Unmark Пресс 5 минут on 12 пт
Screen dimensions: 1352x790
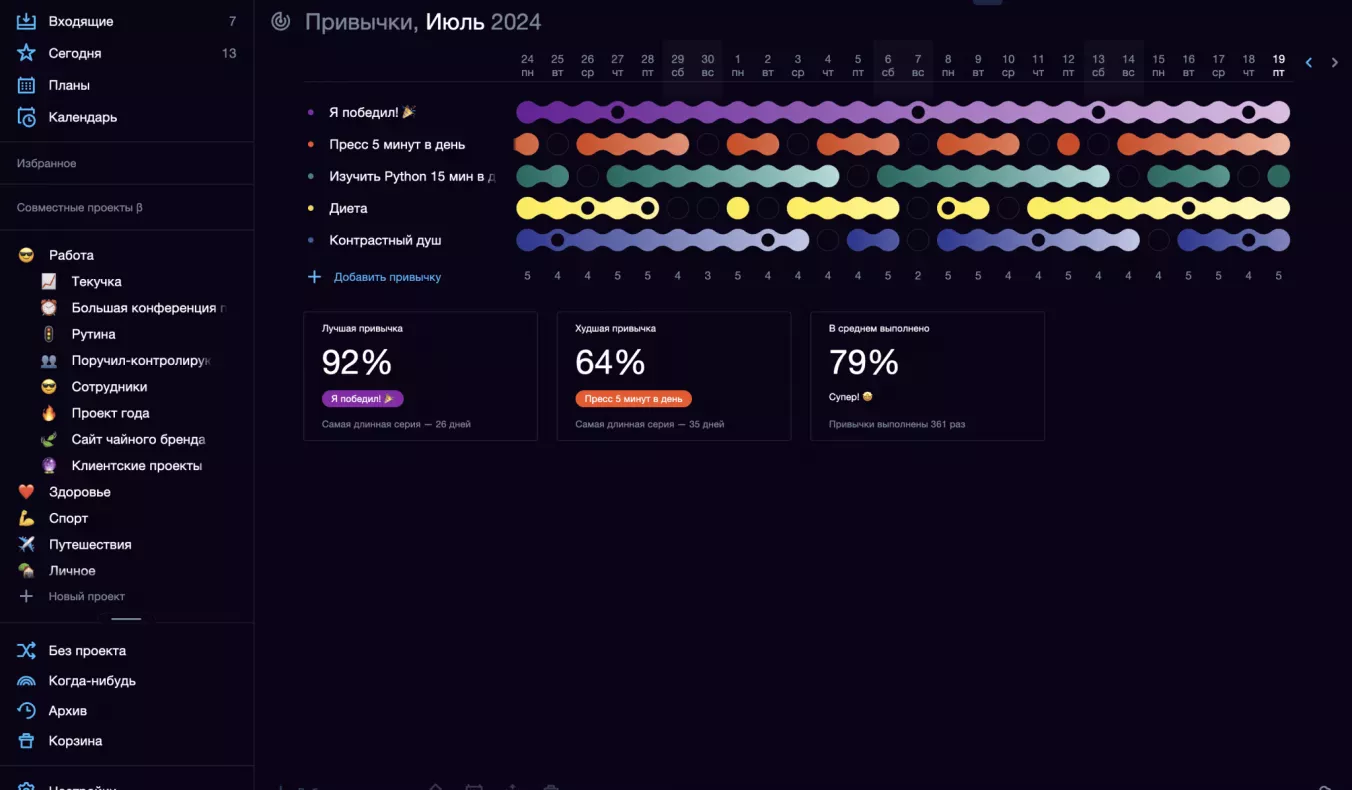point(1069,144)
